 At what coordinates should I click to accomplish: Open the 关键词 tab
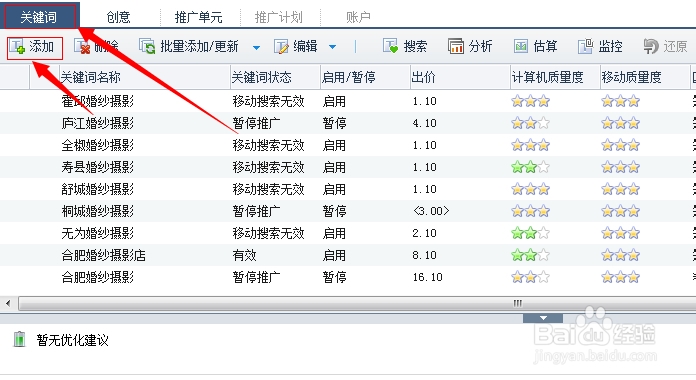(39, 17)
